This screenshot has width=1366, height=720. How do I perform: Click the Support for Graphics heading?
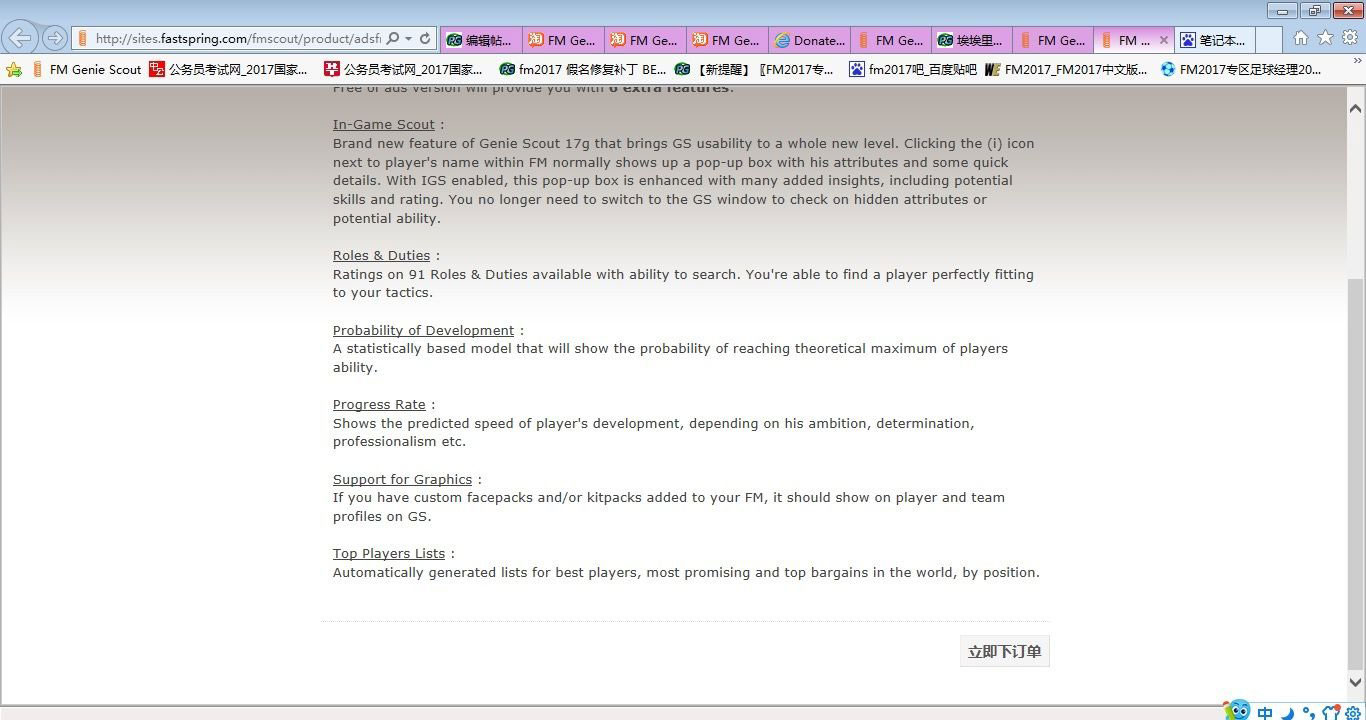pos(402,480)
